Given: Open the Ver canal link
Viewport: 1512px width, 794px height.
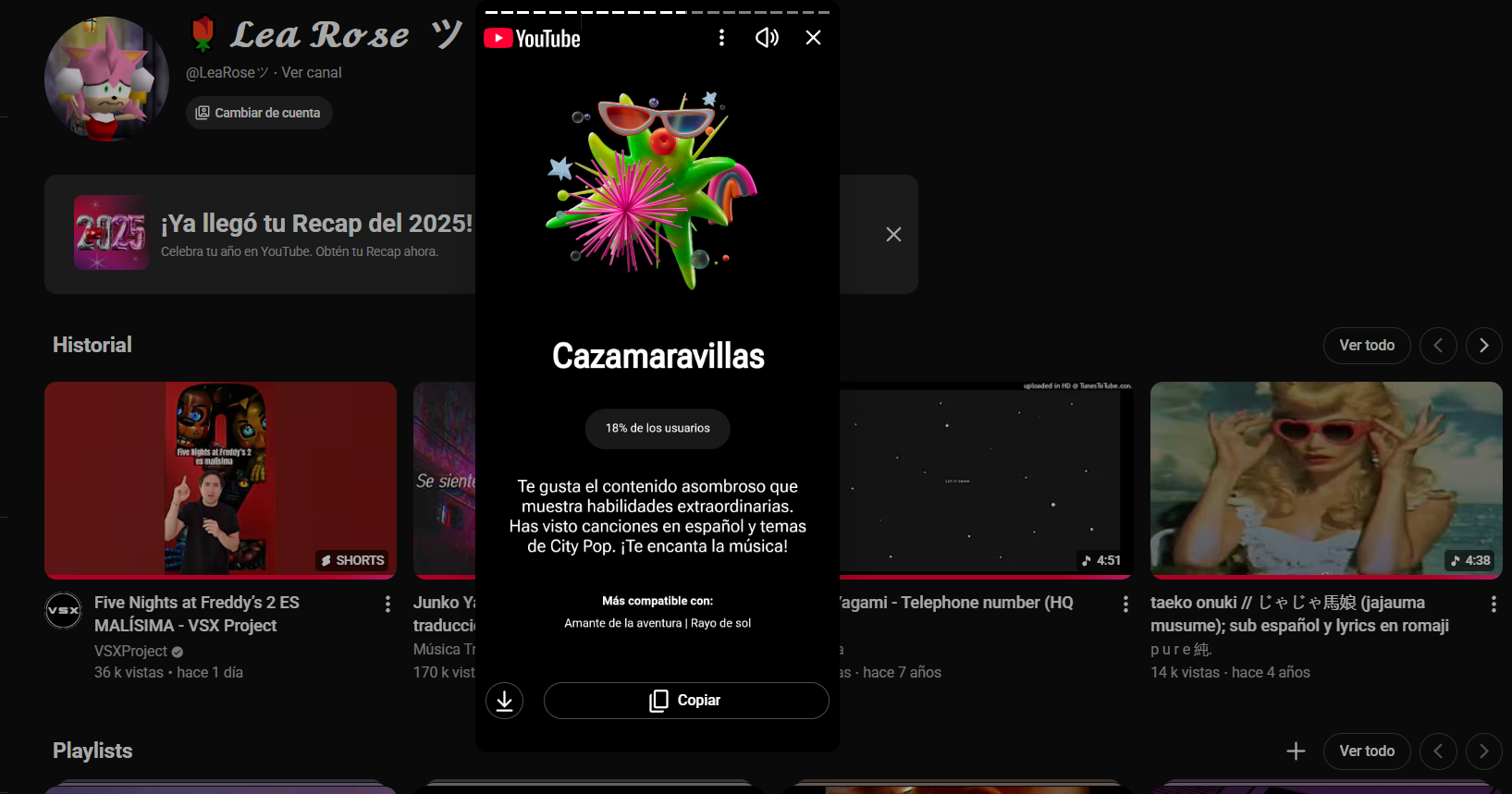Looking at the screenshot, I should coord(312,73).
